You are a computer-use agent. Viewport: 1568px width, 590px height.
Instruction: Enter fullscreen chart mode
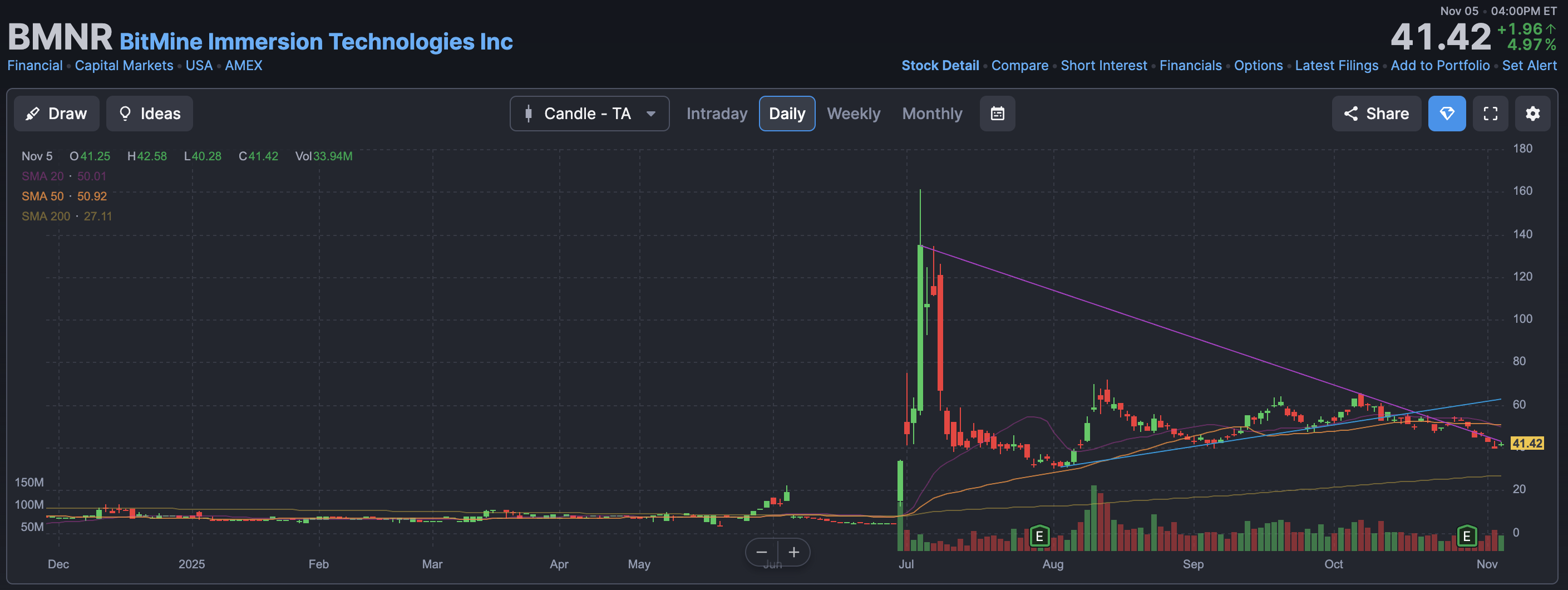tap(1490, 114)
